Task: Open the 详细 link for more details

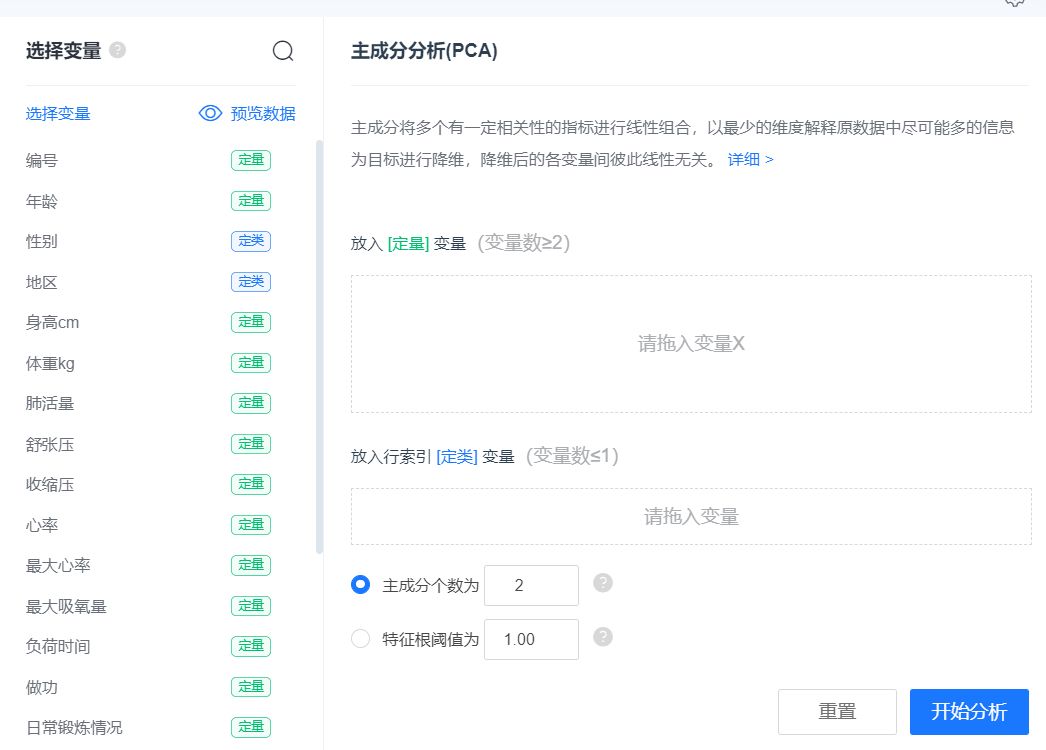Action: (x=750, y=159)
